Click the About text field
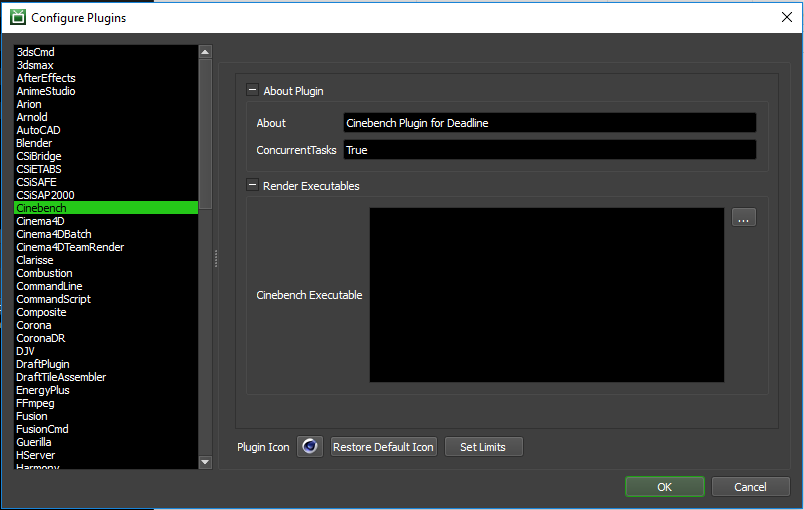Screen dimensions: 804x510 (x=550, y=123)
